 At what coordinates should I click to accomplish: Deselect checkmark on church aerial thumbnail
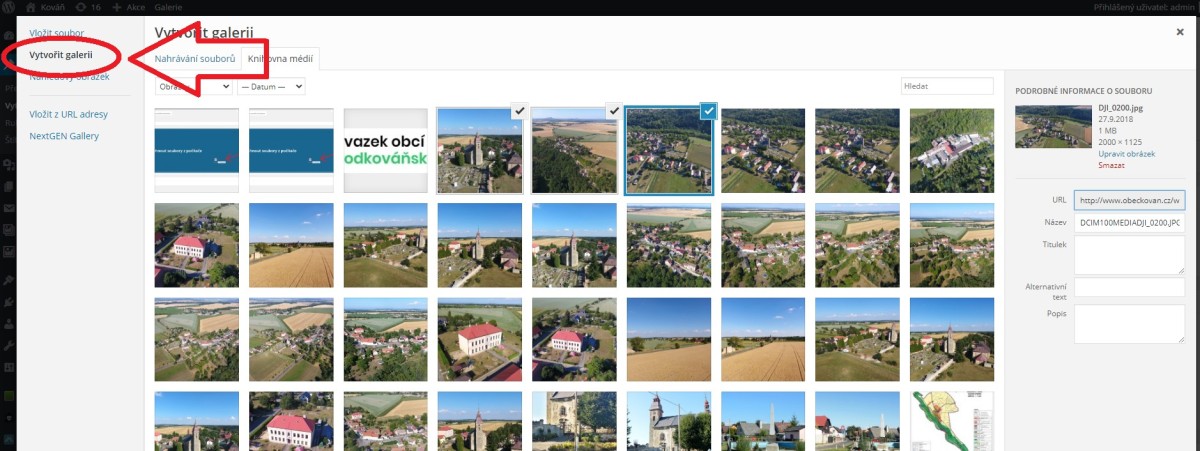pos(519,111)
